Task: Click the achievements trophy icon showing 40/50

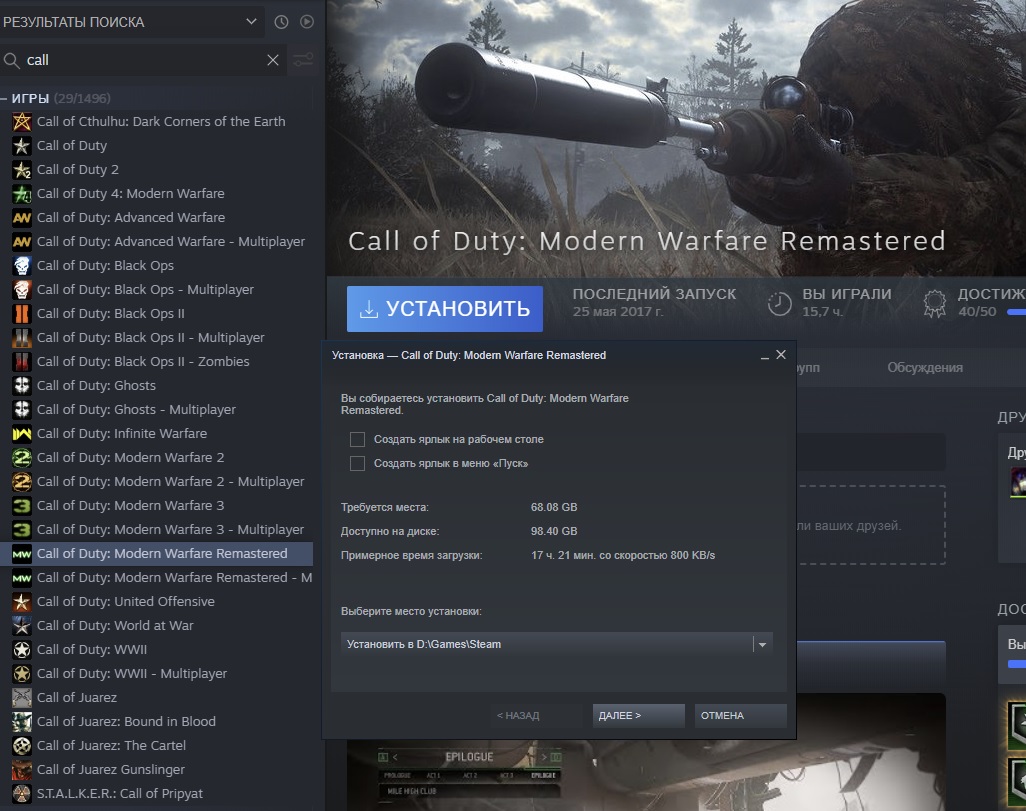Action: pyautogui.click(x=933, y=300)
